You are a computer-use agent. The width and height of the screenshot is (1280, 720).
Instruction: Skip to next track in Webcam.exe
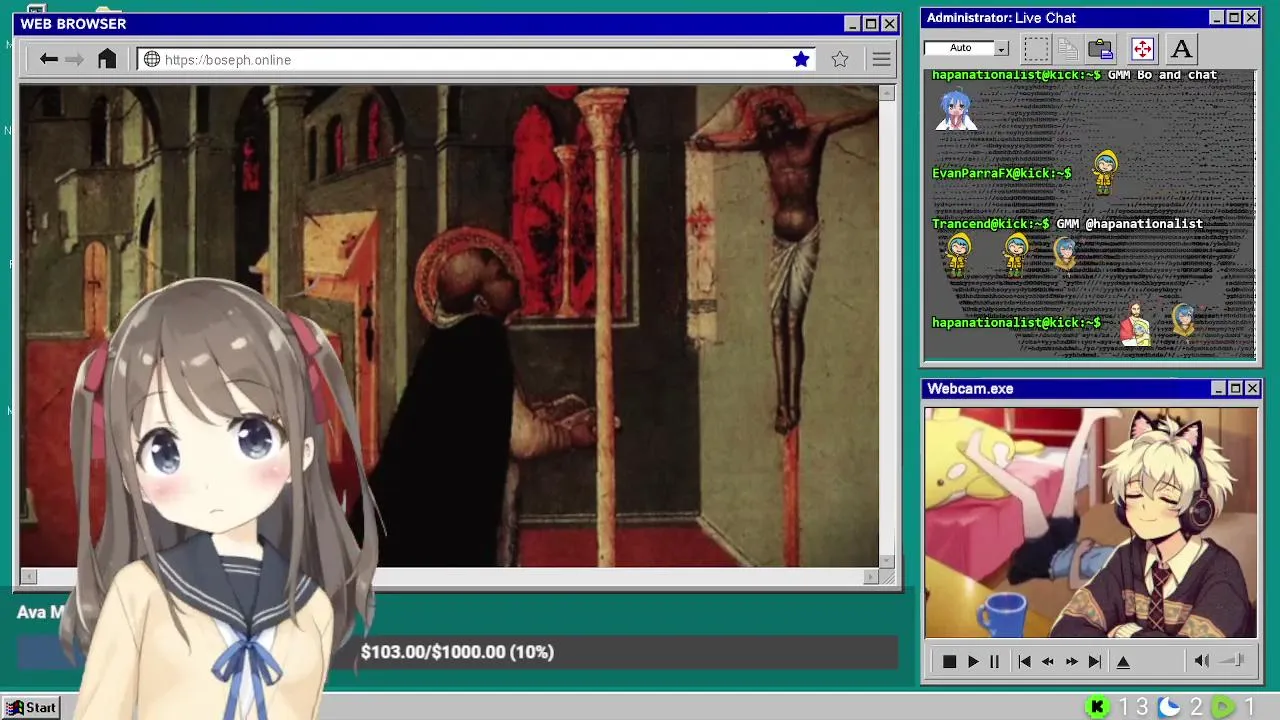pos(1095,661)
